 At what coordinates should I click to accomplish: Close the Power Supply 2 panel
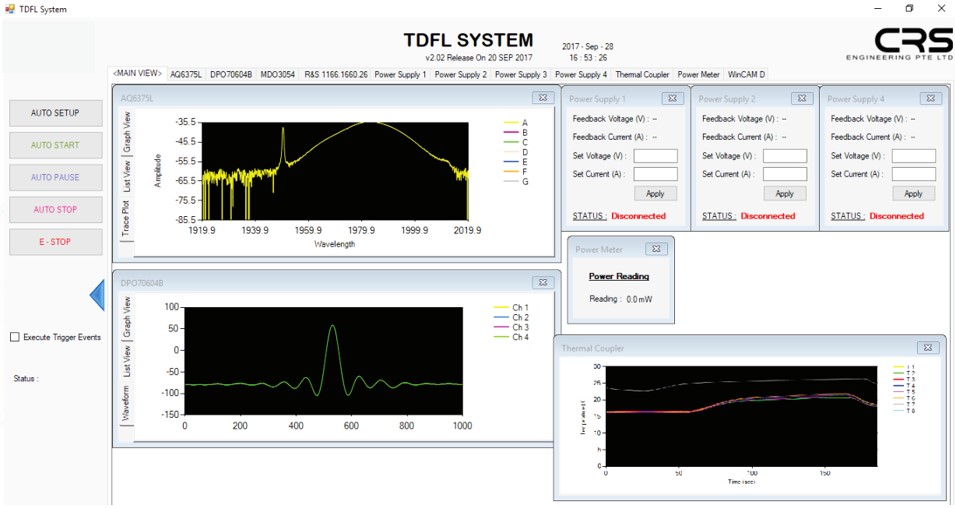coord(800,99)
